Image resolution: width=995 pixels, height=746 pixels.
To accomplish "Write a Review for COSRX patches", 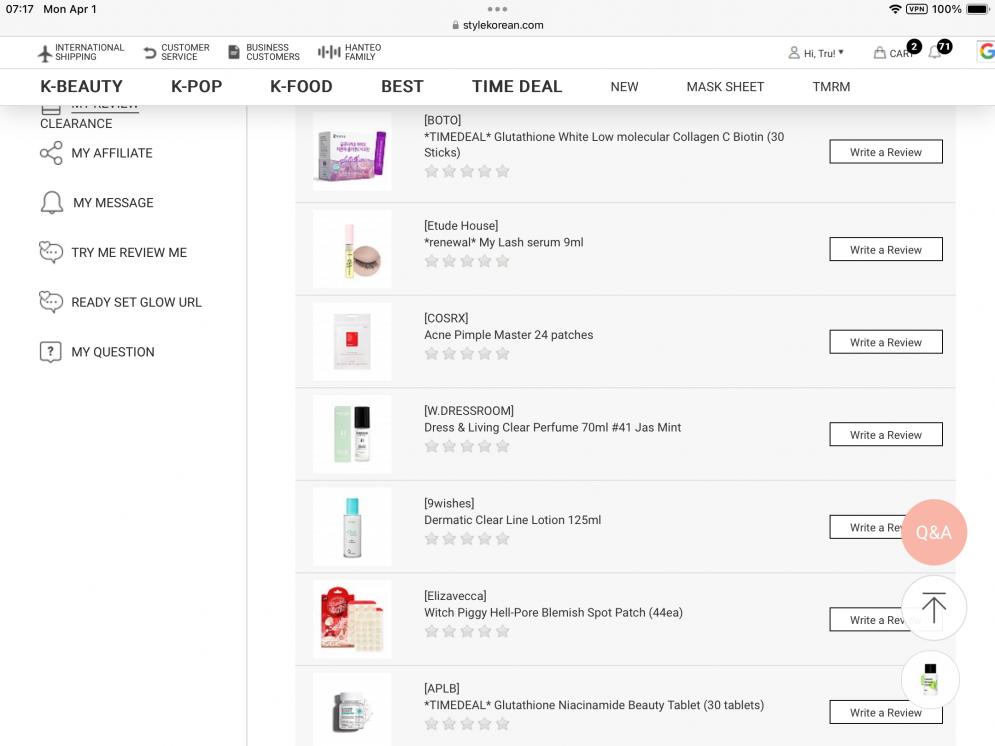I will point(885,342).
